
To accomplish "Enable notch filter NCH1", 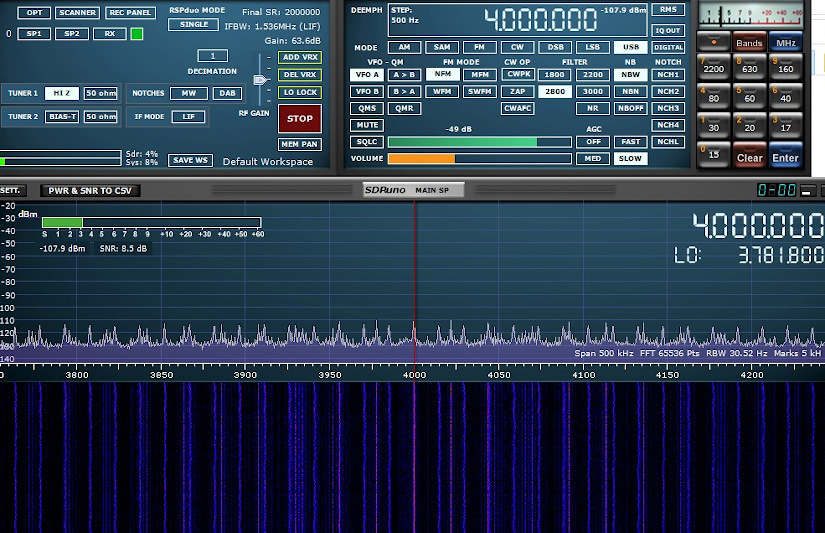I will 668,75.
